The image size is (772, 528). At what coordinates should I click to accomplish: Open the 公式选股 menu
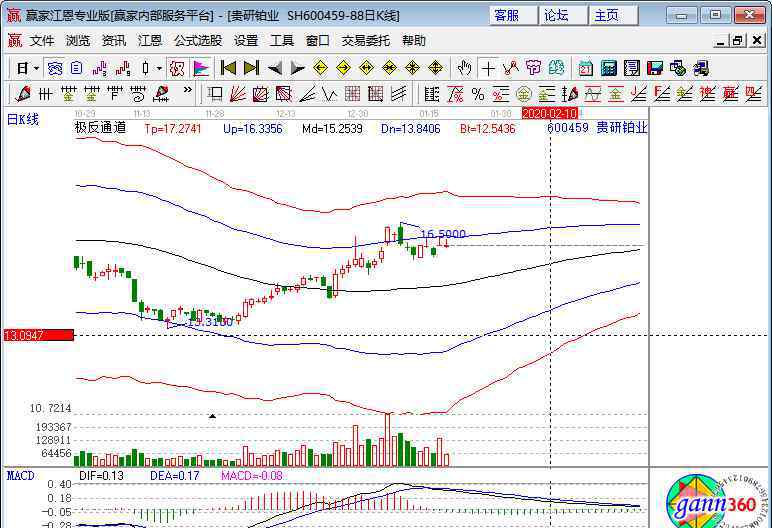(x=198, y=41)
